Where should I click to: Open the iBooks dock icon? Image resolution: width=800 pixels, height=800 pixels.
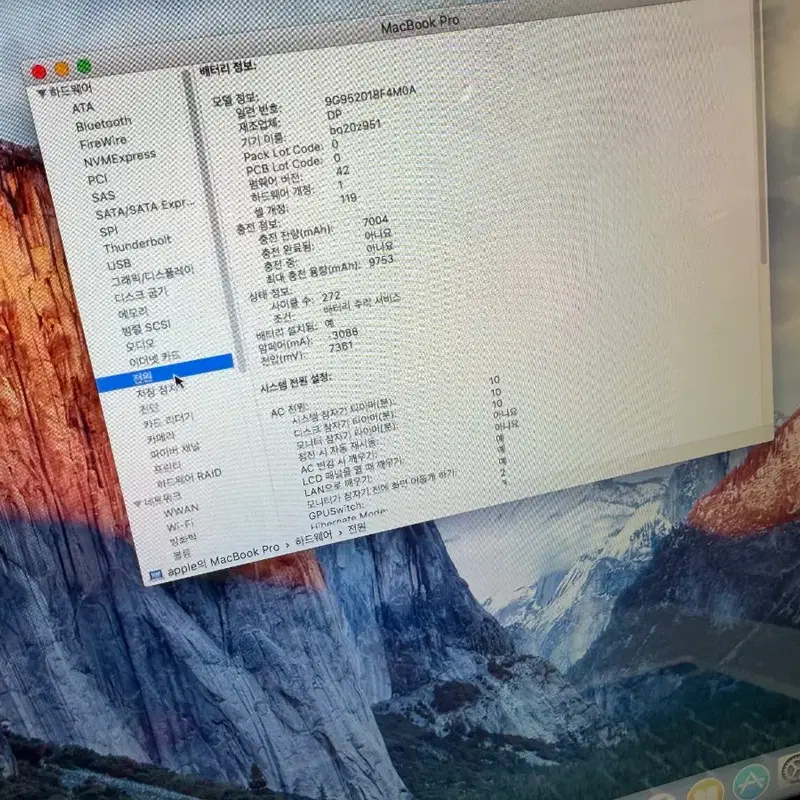pyautogui.click(x=704, y=790)
